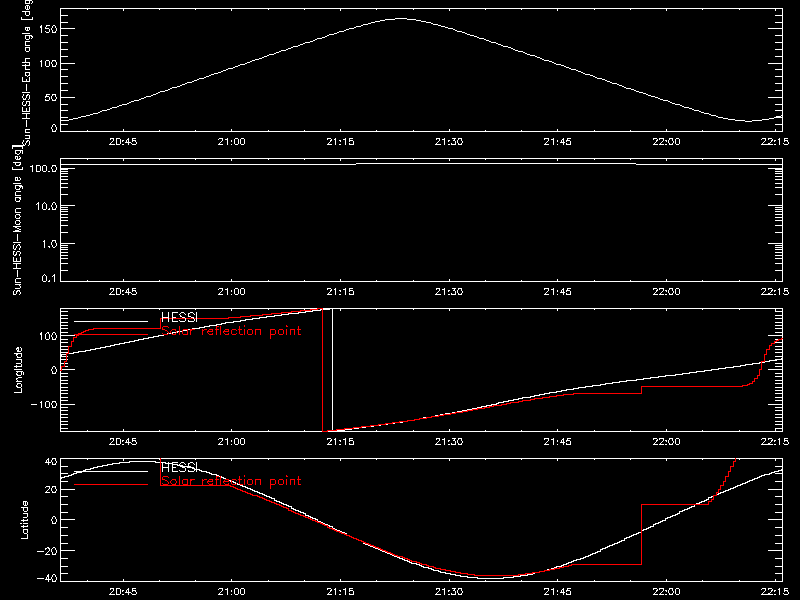
Task: Click the white vertical longitude wrap line
Action: [333, 370]
